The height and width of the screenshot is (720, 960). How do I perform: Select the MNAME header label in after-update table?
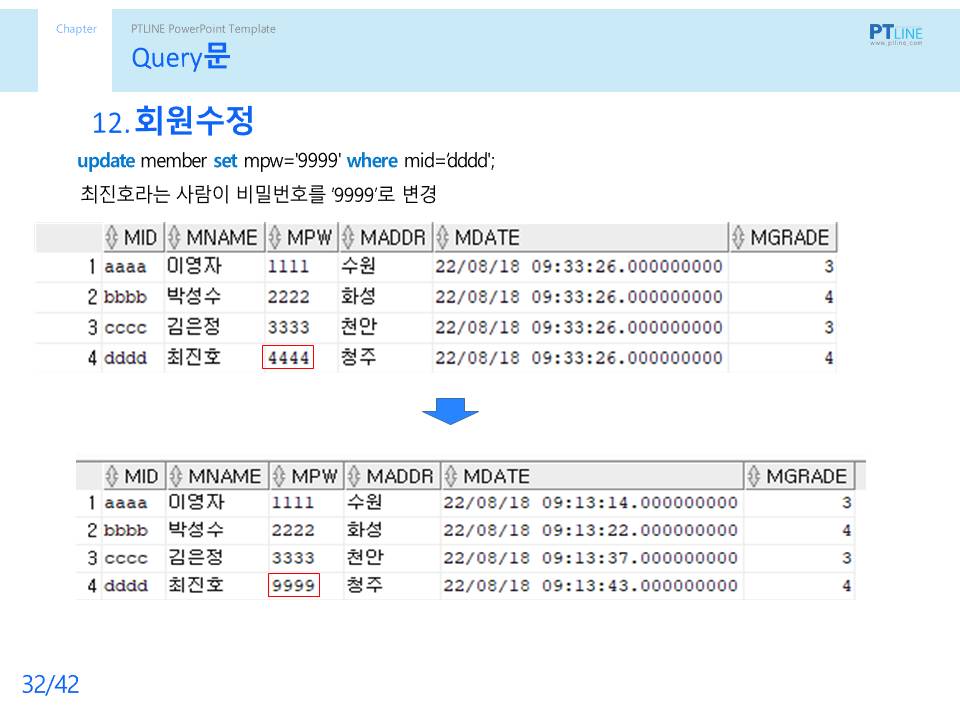coord(225,476)
